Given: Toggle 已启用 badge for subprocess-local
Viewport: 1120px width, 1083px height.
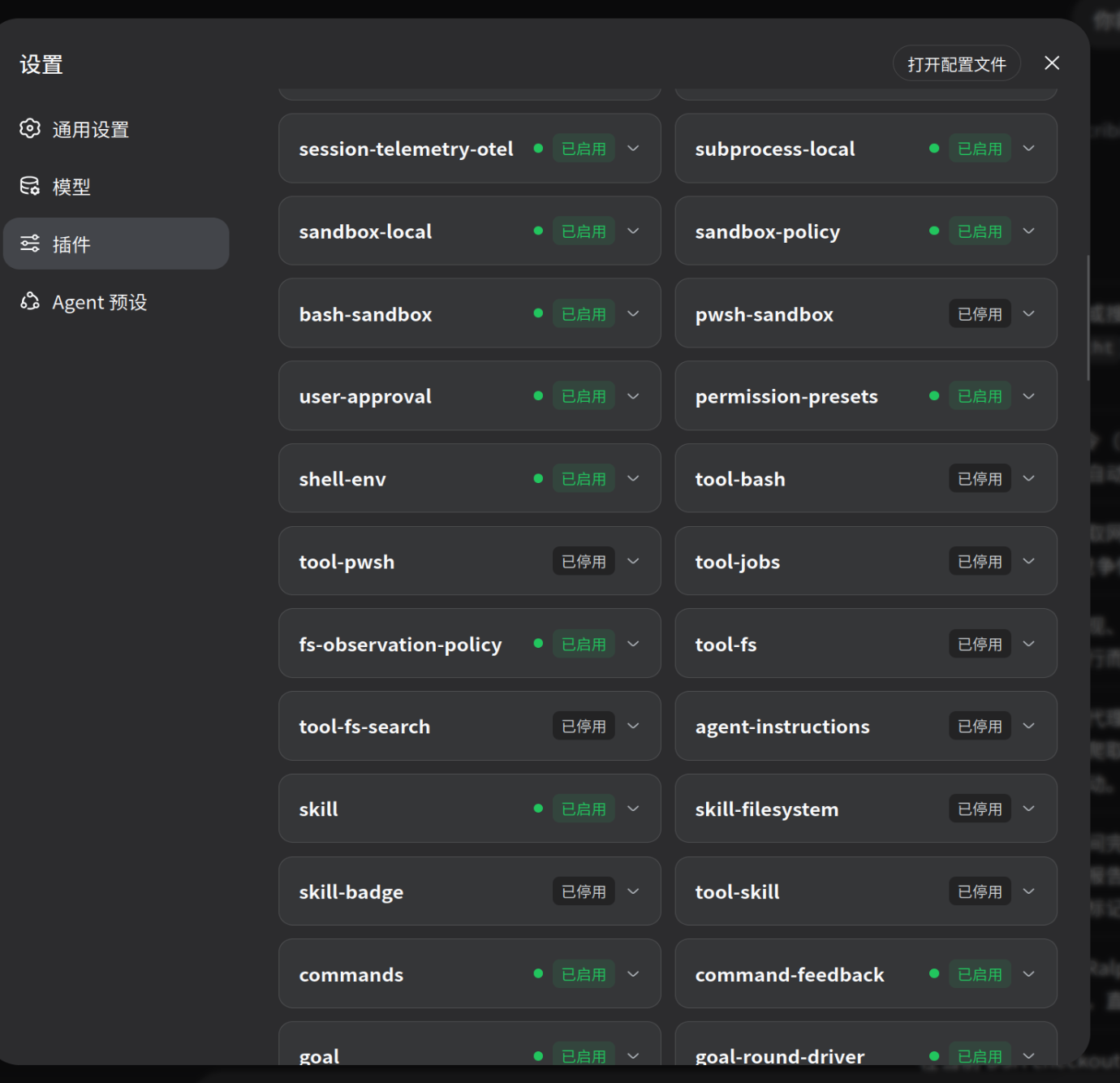Looking at the screenshot, I should pos(980,149).
